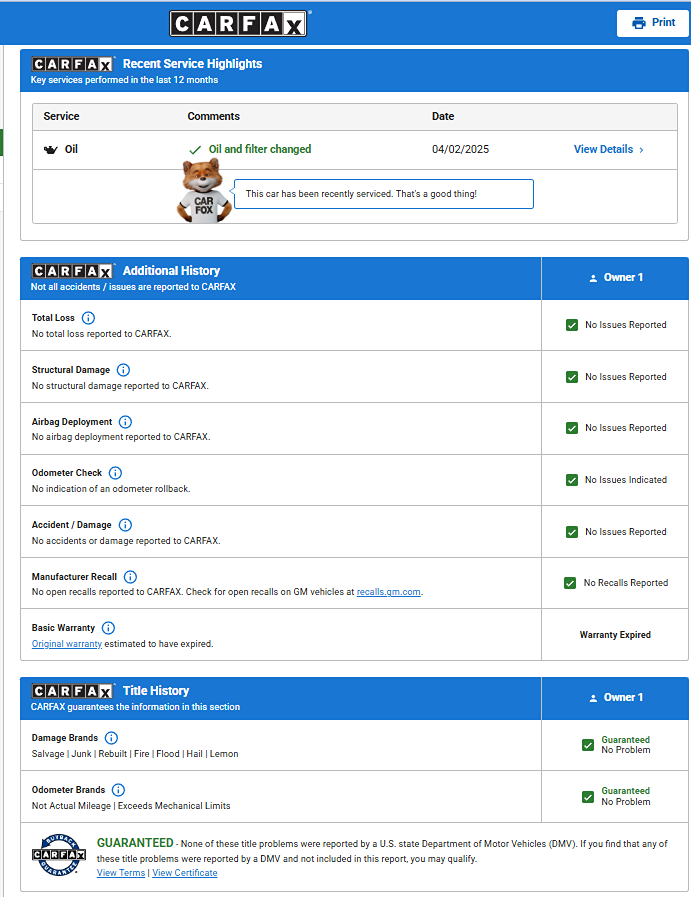Click the Damage Brands info icon
The height and width of the screenshot is (897, 691).
pos(111,738)
